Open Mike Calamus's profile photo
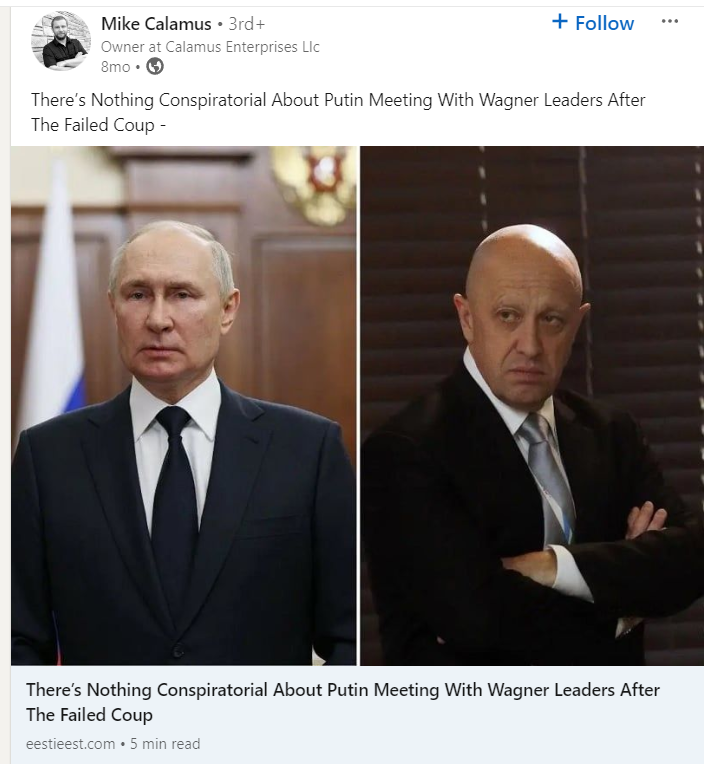The width and height of the screenshot is (704, 764). click(61, 41)
